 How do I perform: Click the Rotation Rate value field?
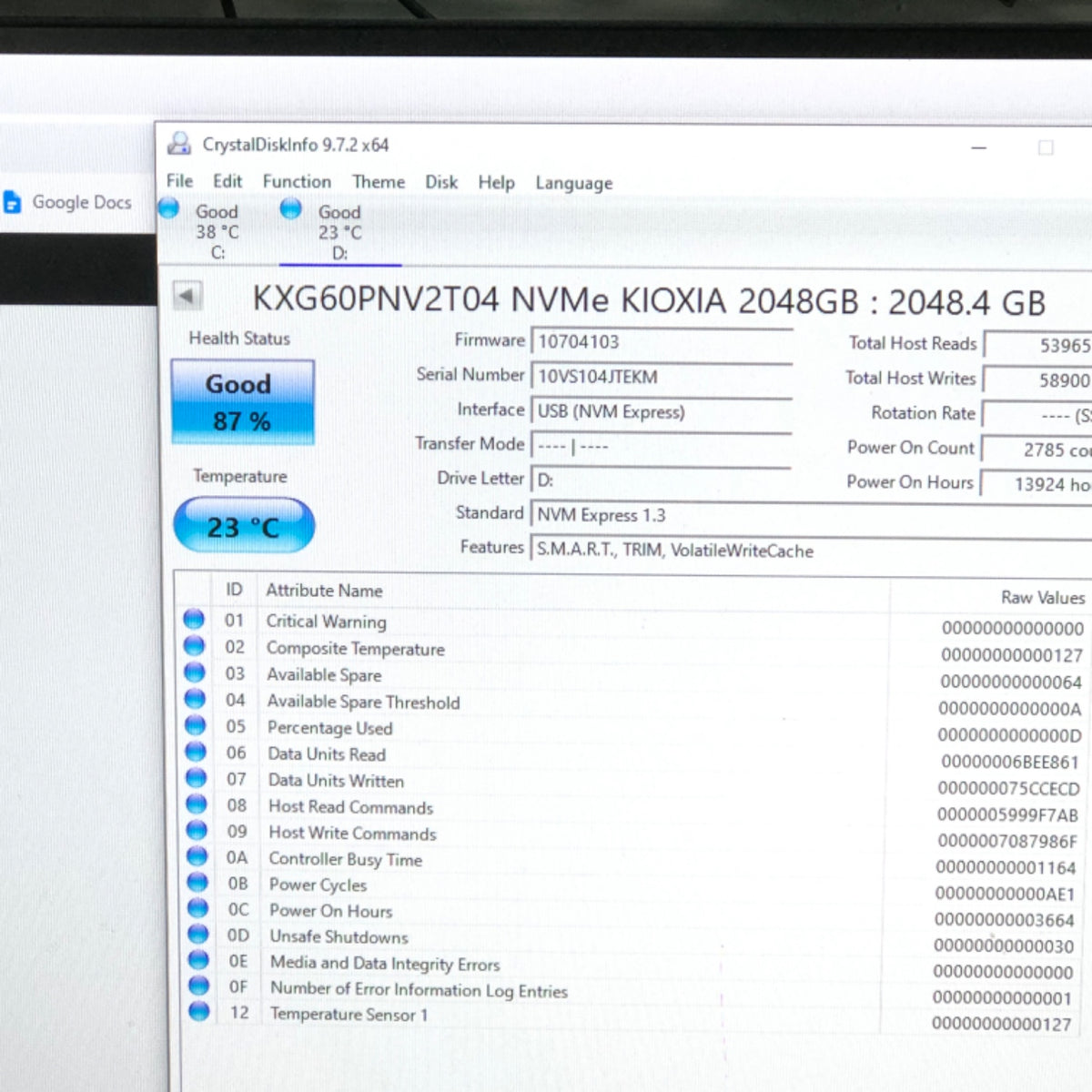coord(1038,415)
